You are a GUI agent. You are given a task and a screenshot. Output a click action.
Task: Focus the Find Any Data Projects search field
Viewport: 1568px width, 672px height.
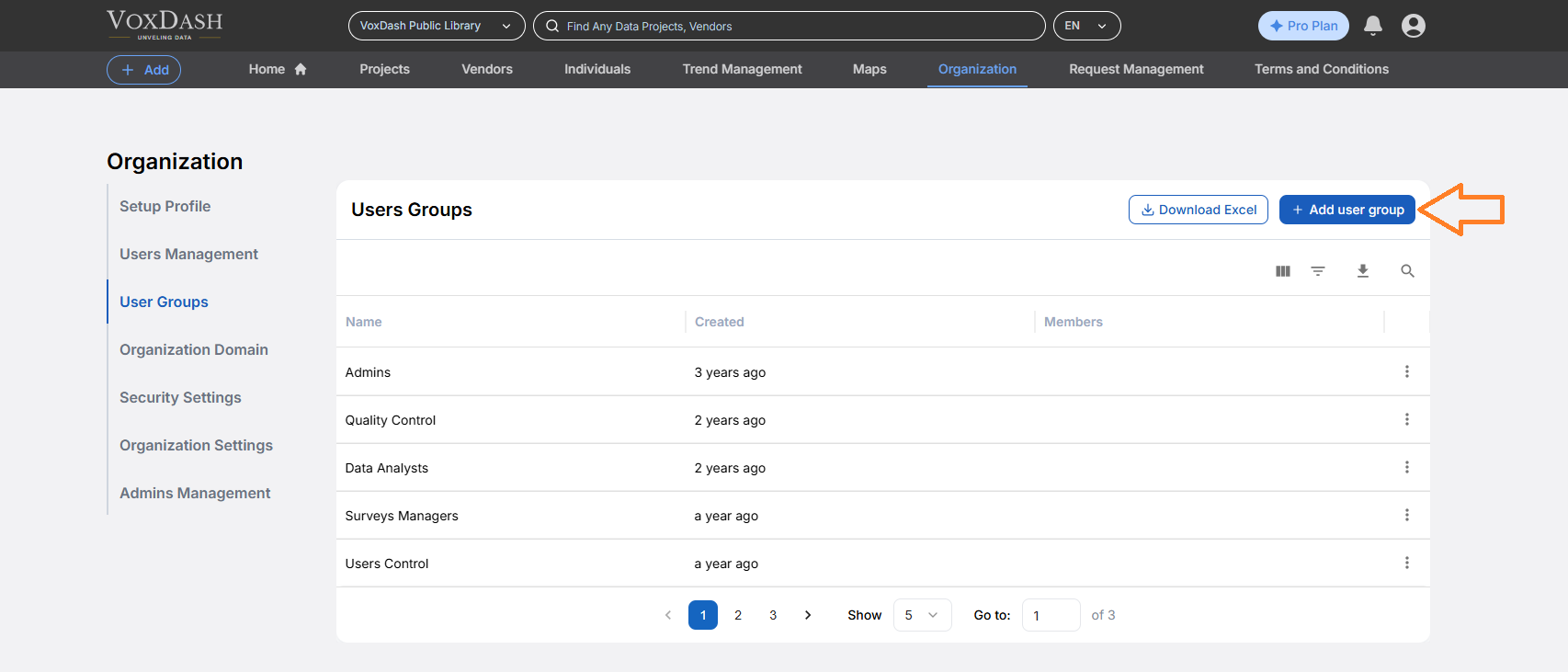click(790, 26)
